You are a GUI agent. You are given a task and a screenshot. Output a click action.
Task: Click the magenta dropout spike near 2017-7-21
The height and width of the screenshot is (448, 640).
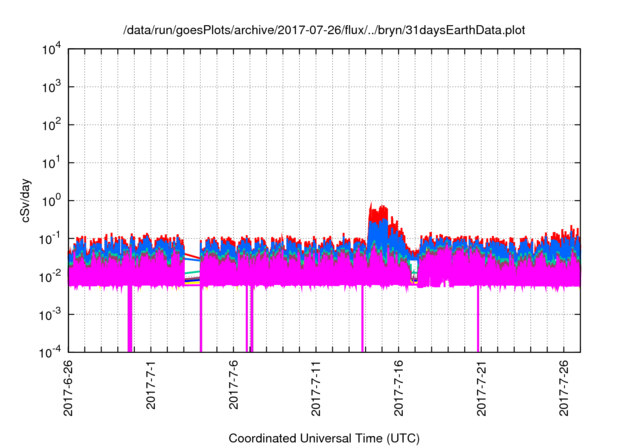tap(479, 325)
